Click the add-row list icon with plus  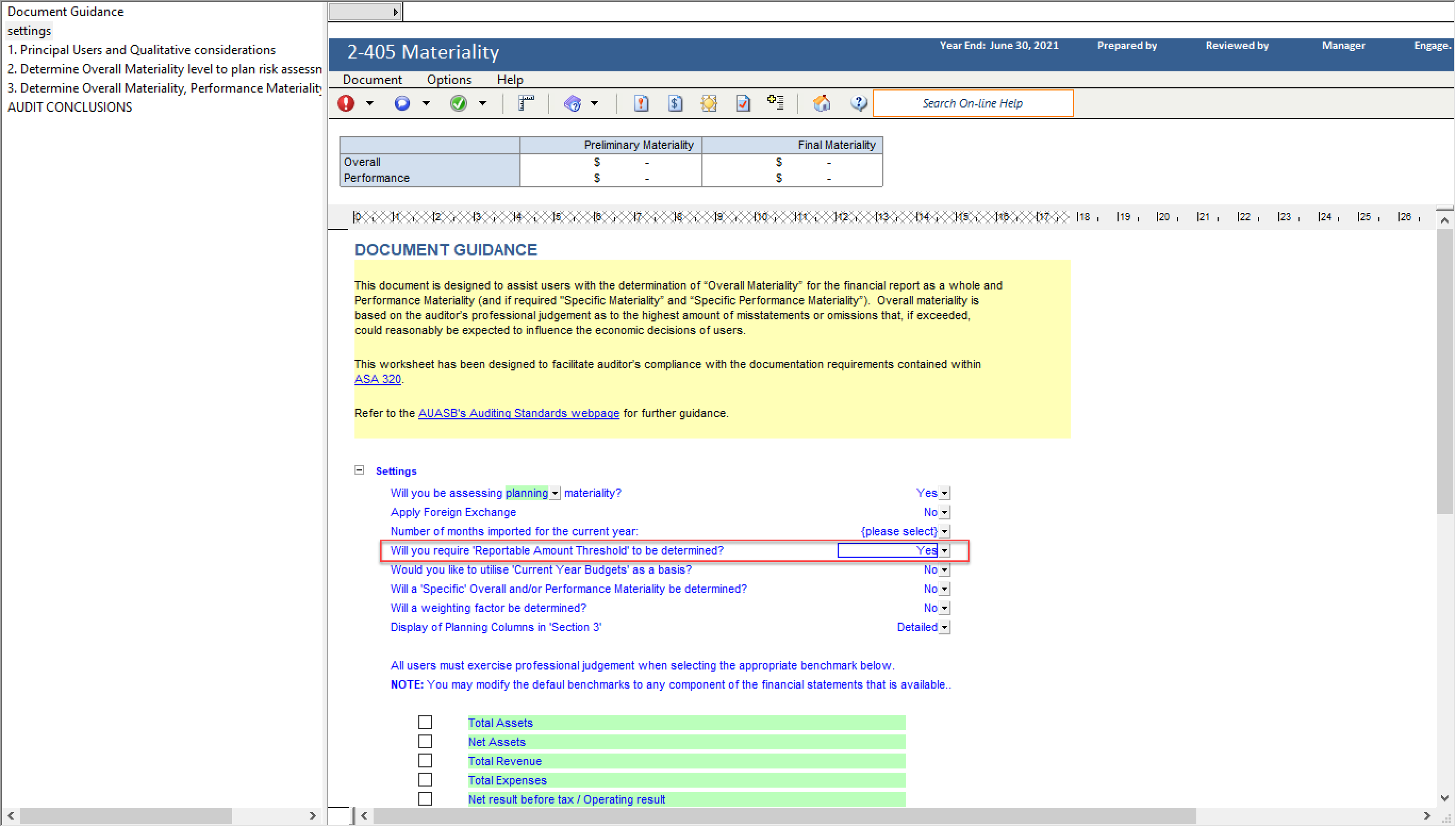pos(776,103)
